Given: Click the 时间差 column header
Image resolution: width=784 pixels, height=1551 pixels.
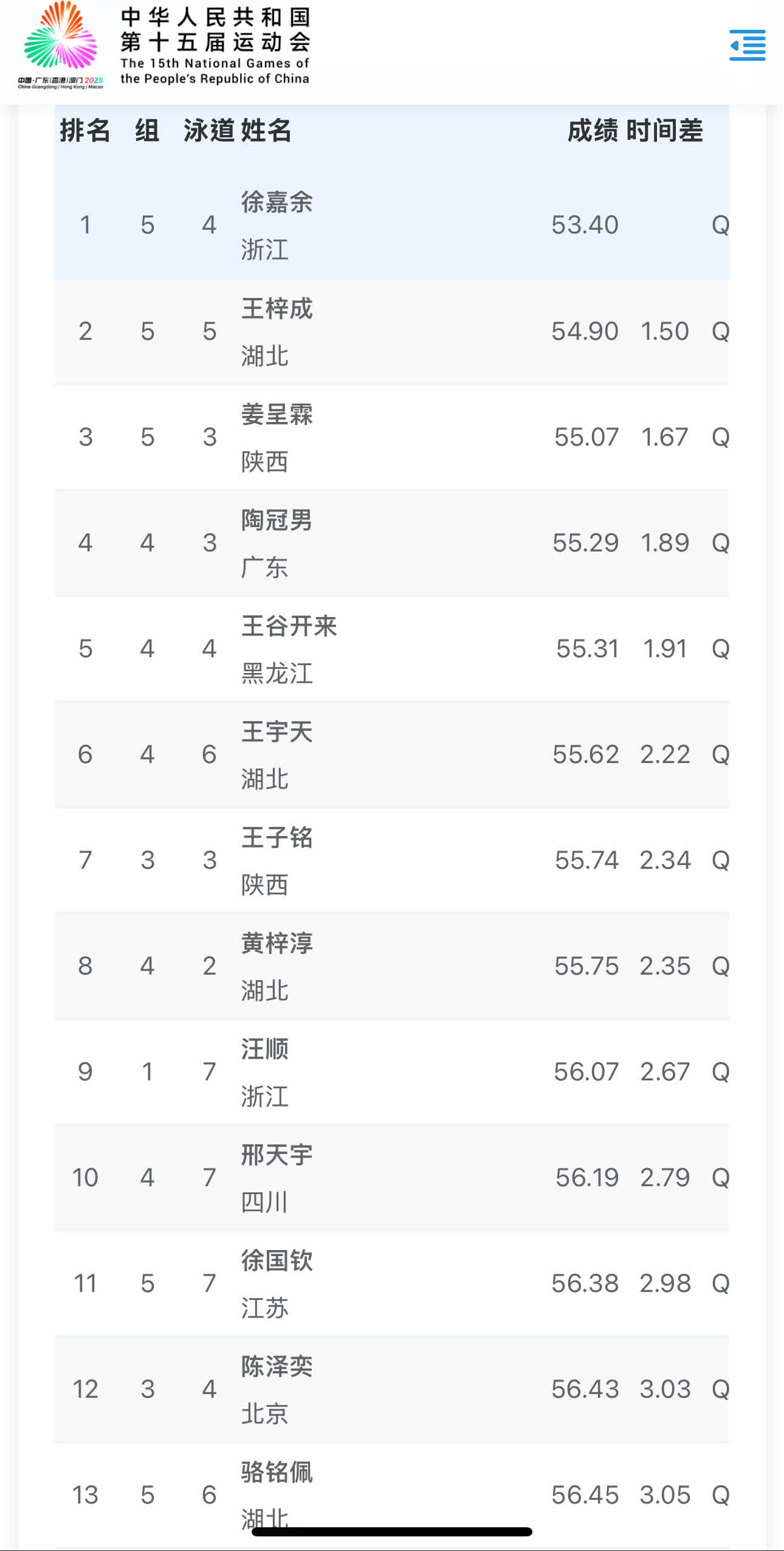Looking at the screenshot, I should click(664, 131).
